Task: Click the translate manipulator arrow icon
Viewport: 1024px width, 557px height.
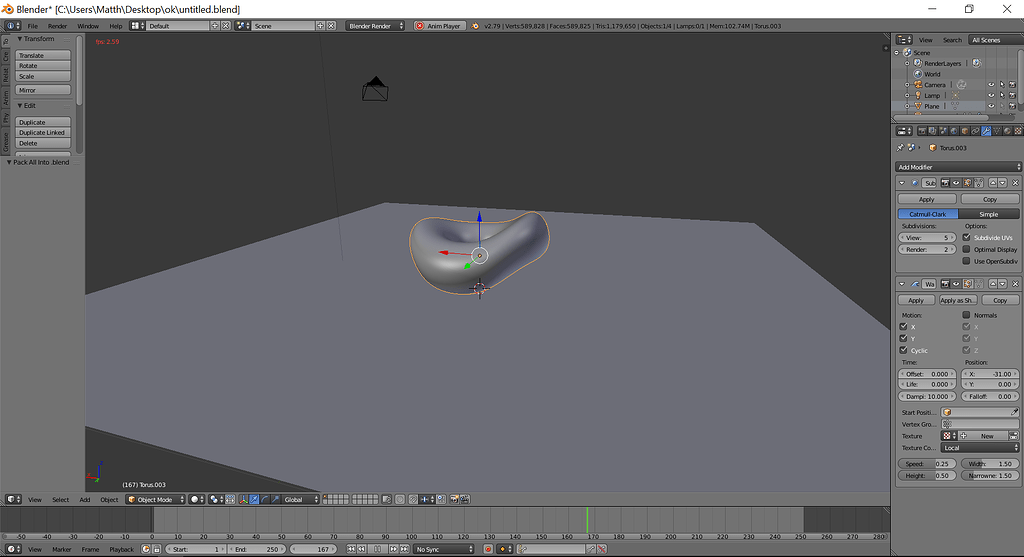Action: [255, 500]
